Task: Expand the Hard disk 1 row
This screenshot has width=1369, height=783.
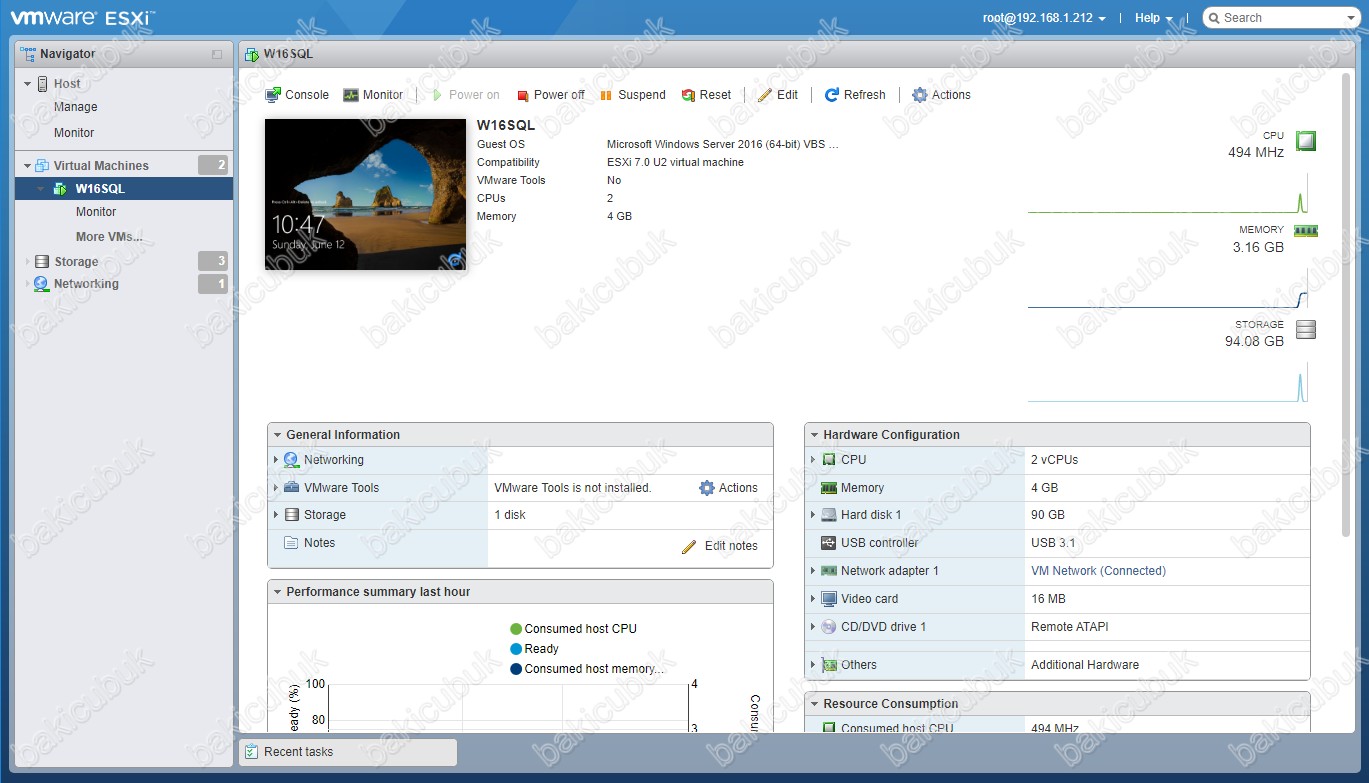Action: pyautogui.click(x=813, y=515)
